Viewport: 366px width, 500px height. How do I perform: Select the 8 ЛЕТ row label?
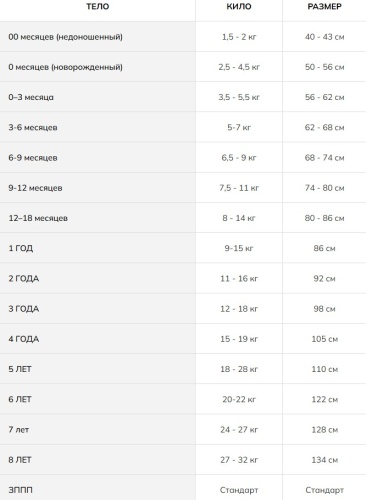(x=20, y=460)
